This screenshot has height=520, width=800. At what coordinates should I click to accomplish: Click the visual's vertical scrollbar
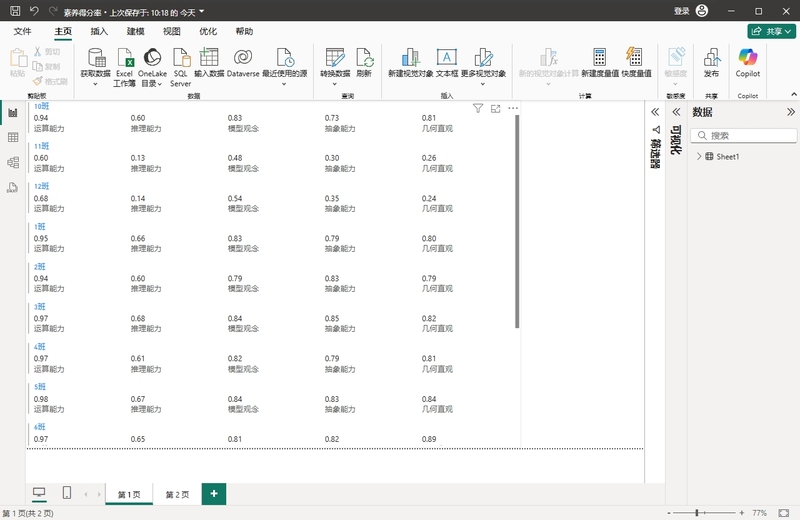click(x=517, y=221)
